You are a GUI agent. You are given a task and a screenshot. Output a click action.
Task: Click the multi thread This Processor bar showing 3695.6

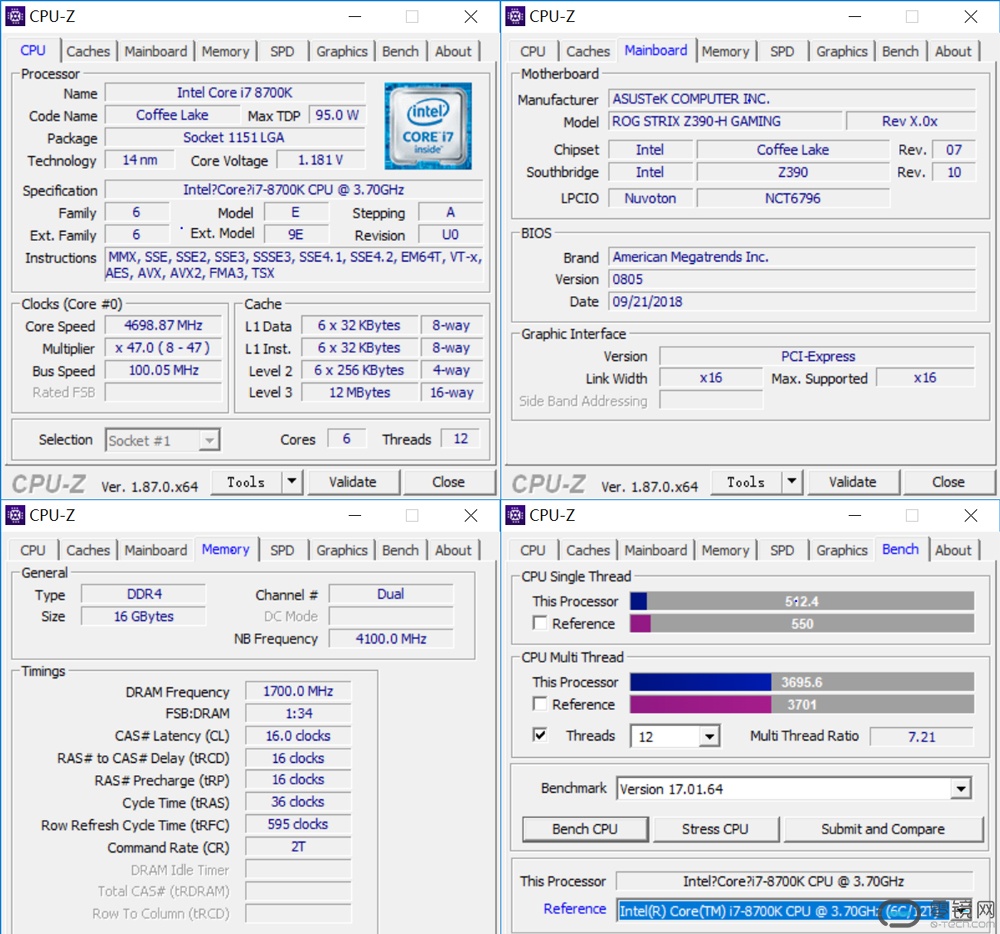pyautogui.click(x=802, y=682)
